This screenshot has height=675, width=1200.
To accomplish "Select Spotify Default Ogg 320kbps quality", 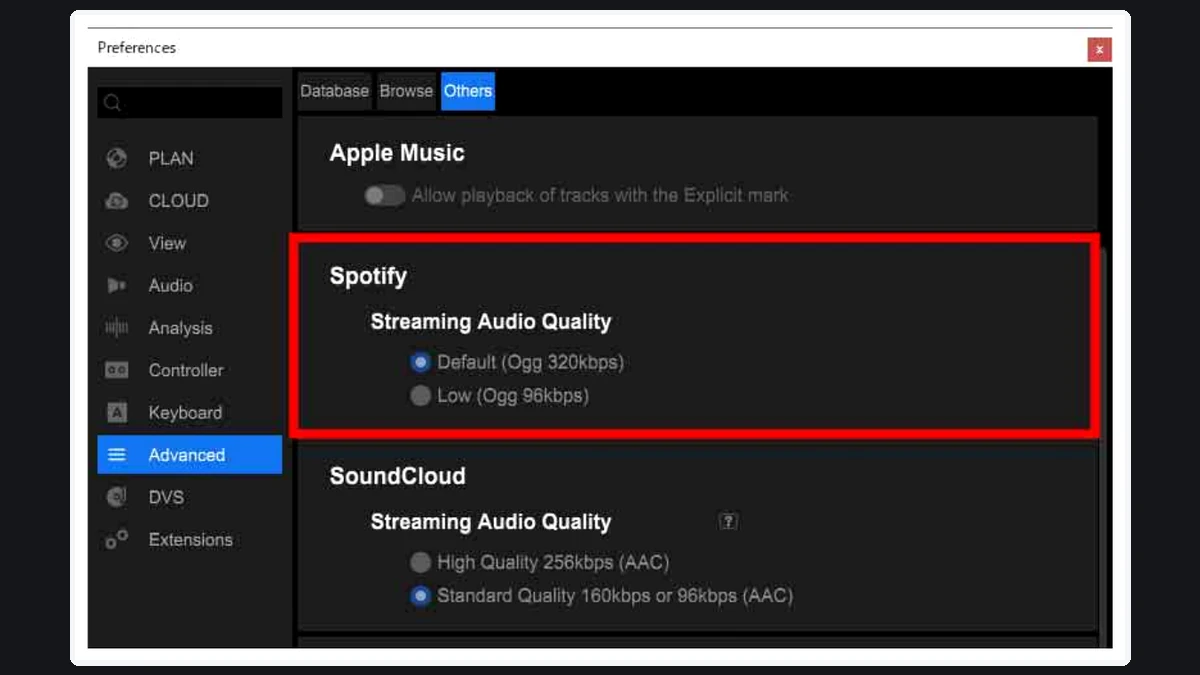I will (421, 362).
